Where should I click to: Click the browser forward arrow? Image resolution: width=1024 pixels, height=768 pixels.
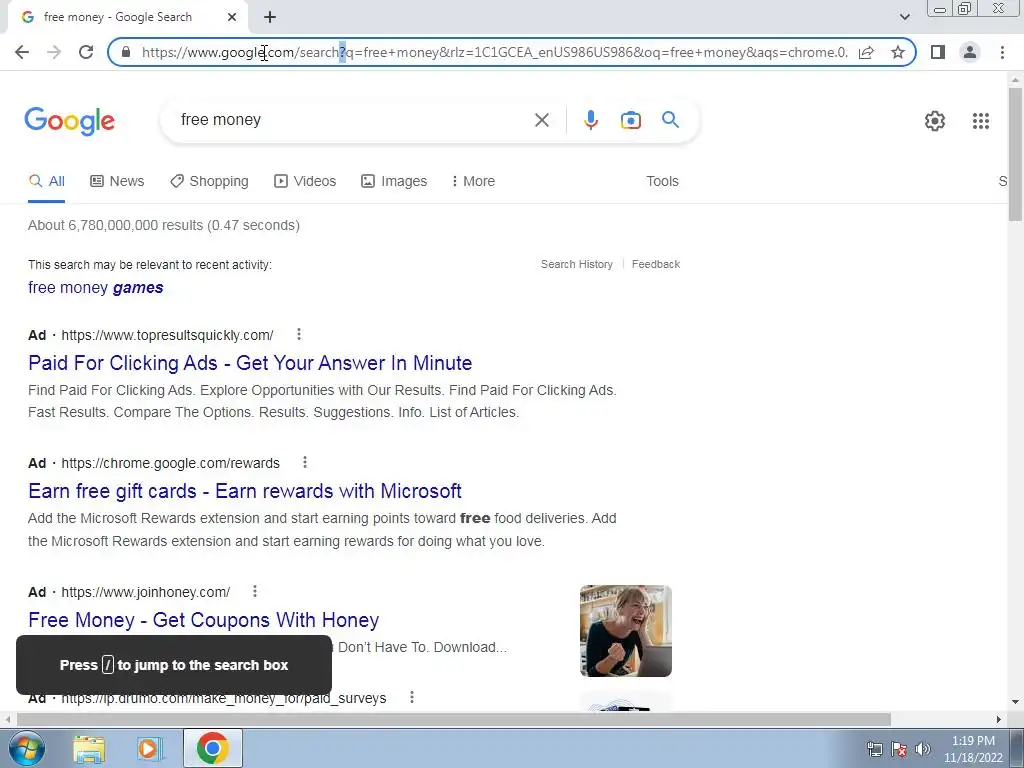click(54, 52)
